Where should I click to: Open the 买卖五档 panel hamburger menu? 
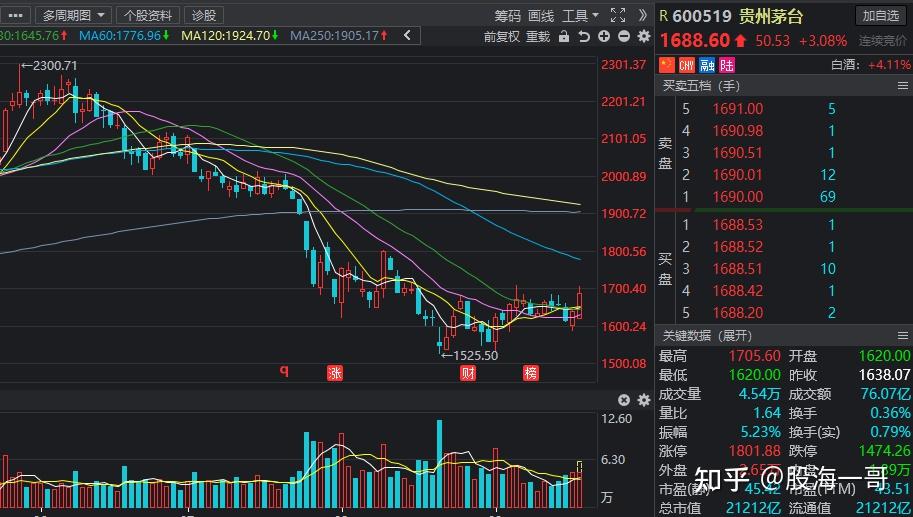(x=902, y=86)
